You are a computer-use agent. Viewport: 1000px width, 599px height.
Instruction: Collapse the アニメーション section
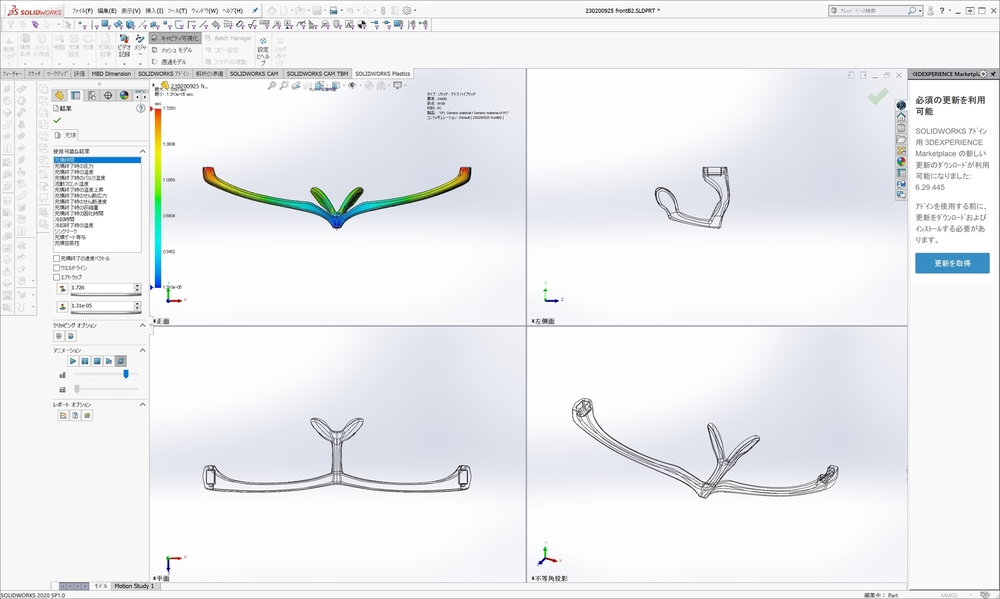pos(142,350)
